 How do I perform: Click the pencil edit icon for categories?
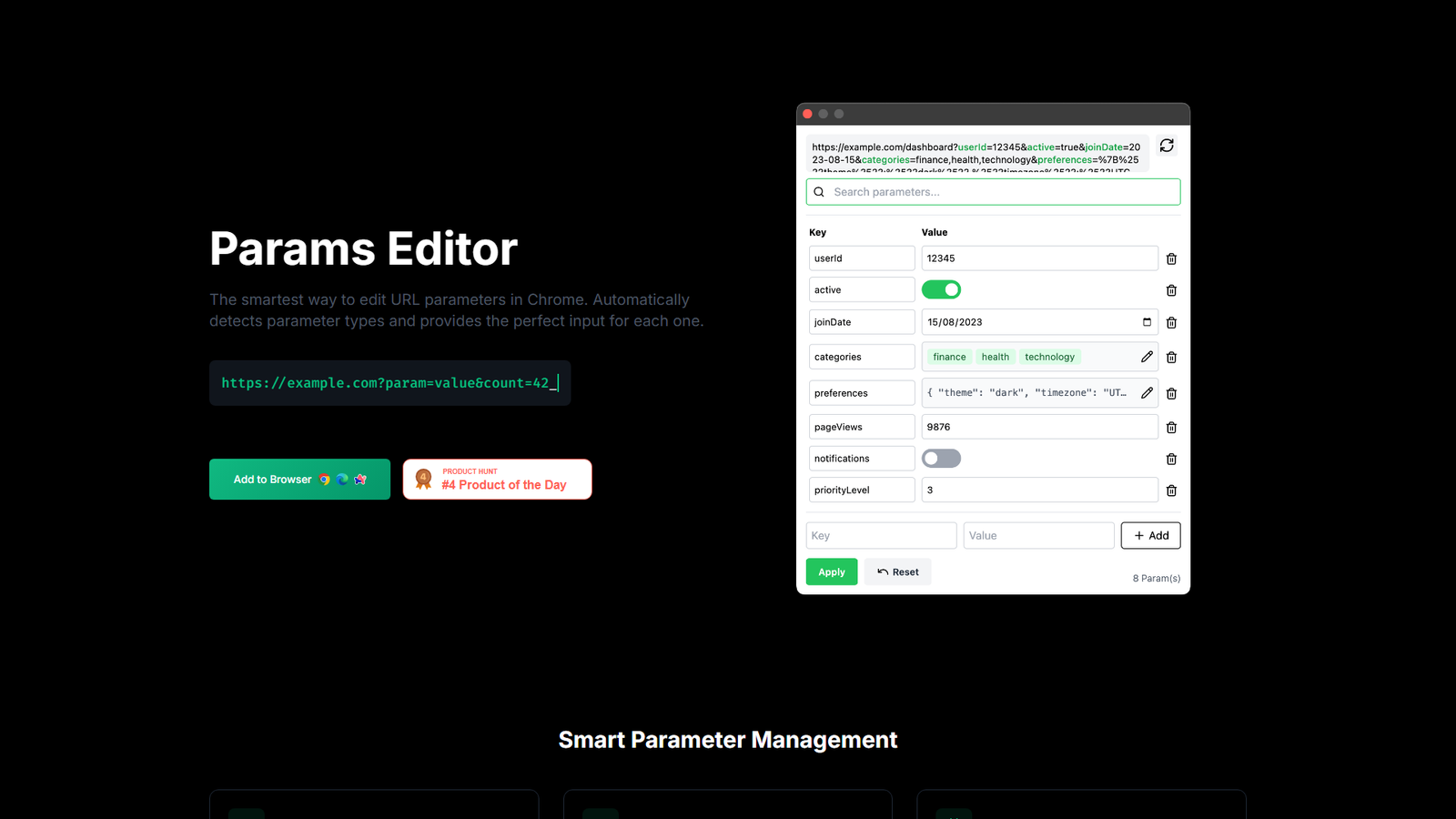pyautogui.click(x=1146, y=357)
